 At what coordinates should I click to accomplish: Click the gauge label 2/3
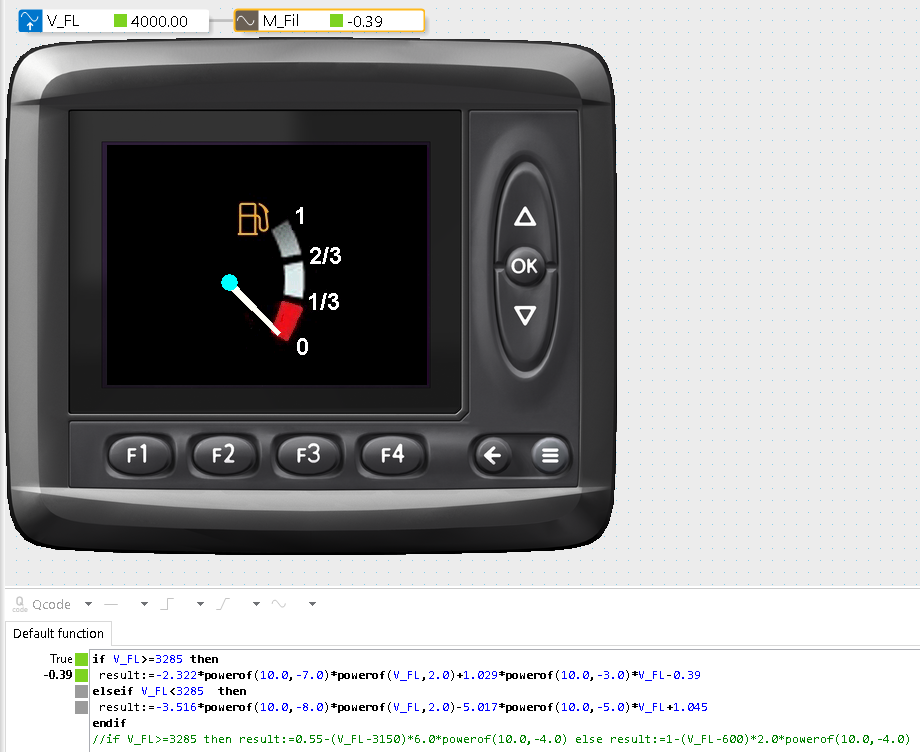pyautogui.click(x=325, y=256)
